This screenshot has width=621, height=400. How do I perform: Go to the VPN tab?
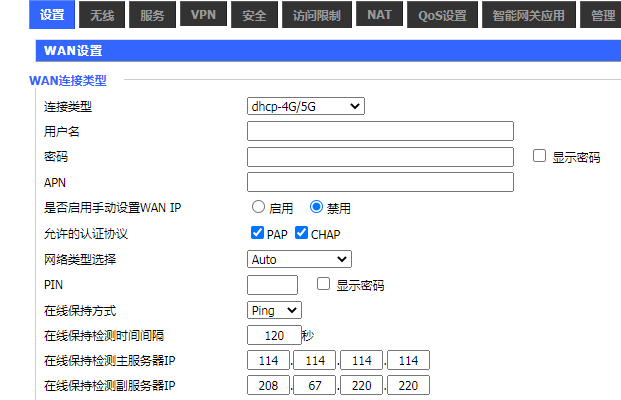(203, 14)
